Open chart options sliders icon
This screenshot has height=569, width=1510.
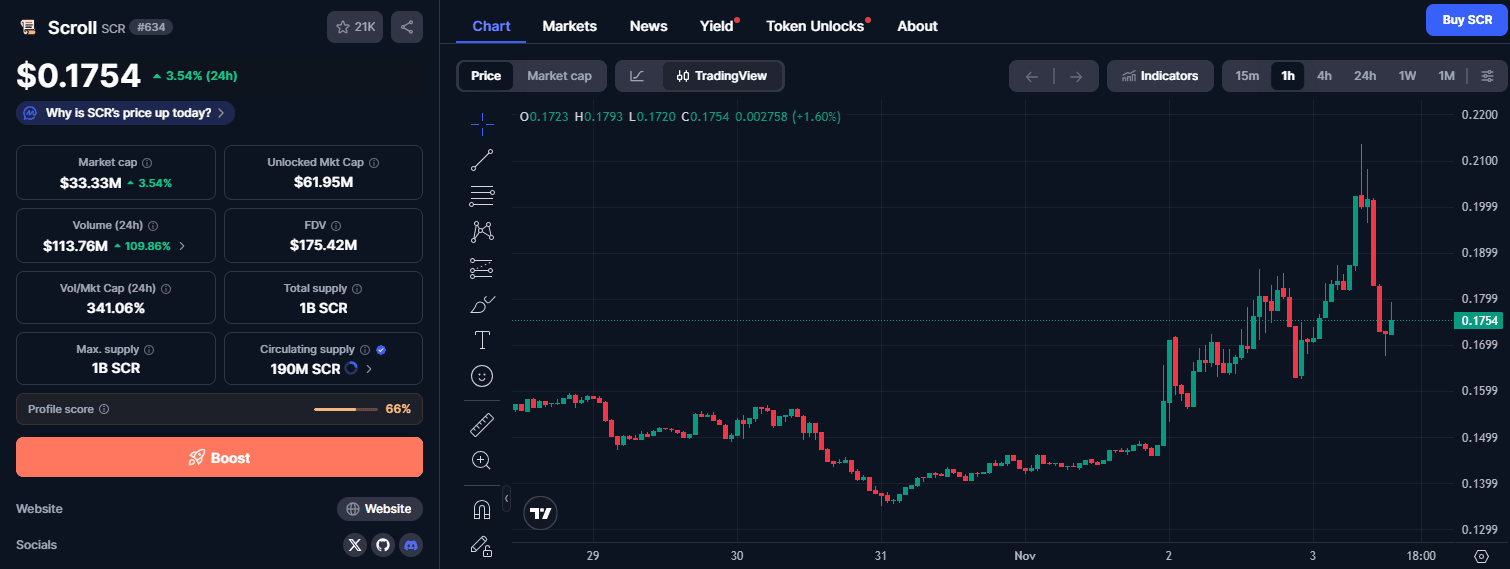point(1487,76)
